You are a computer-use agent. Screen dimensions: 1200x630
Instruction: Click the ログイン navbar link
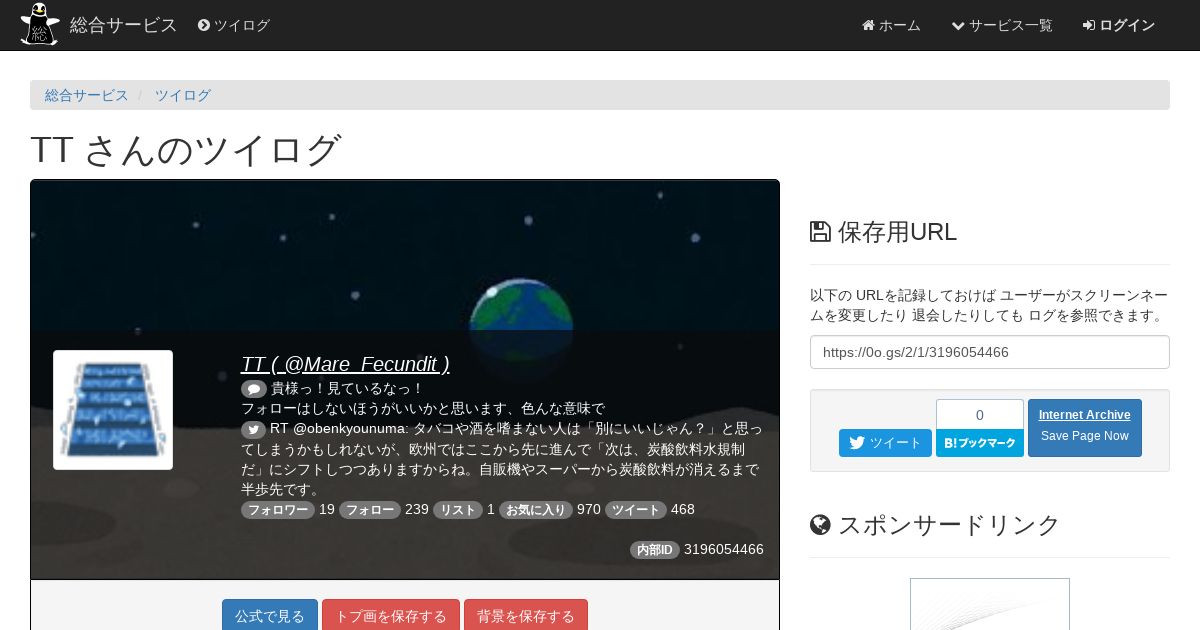pos(1119,25)
